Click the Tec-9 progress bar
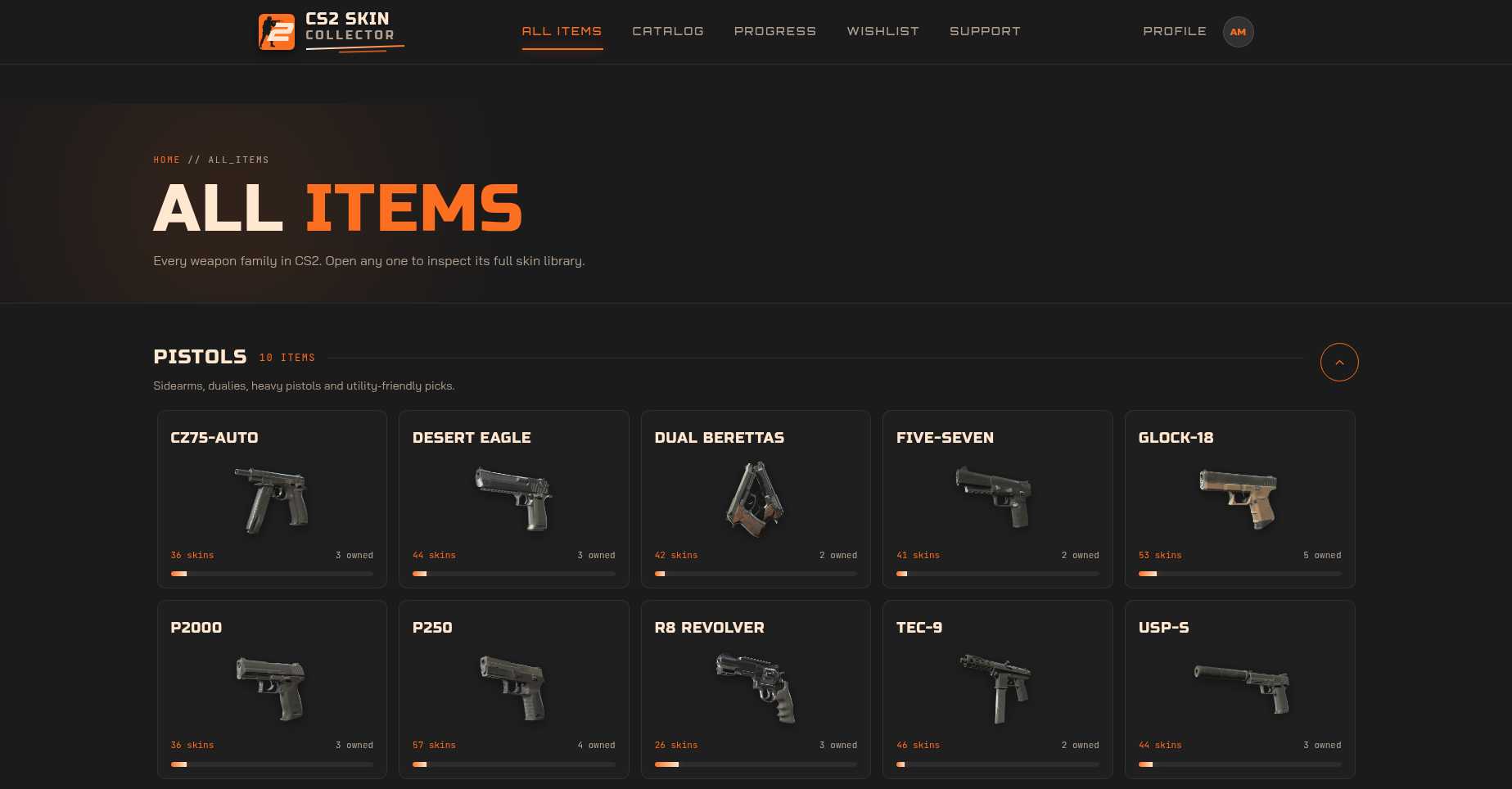 coord(998,764)
